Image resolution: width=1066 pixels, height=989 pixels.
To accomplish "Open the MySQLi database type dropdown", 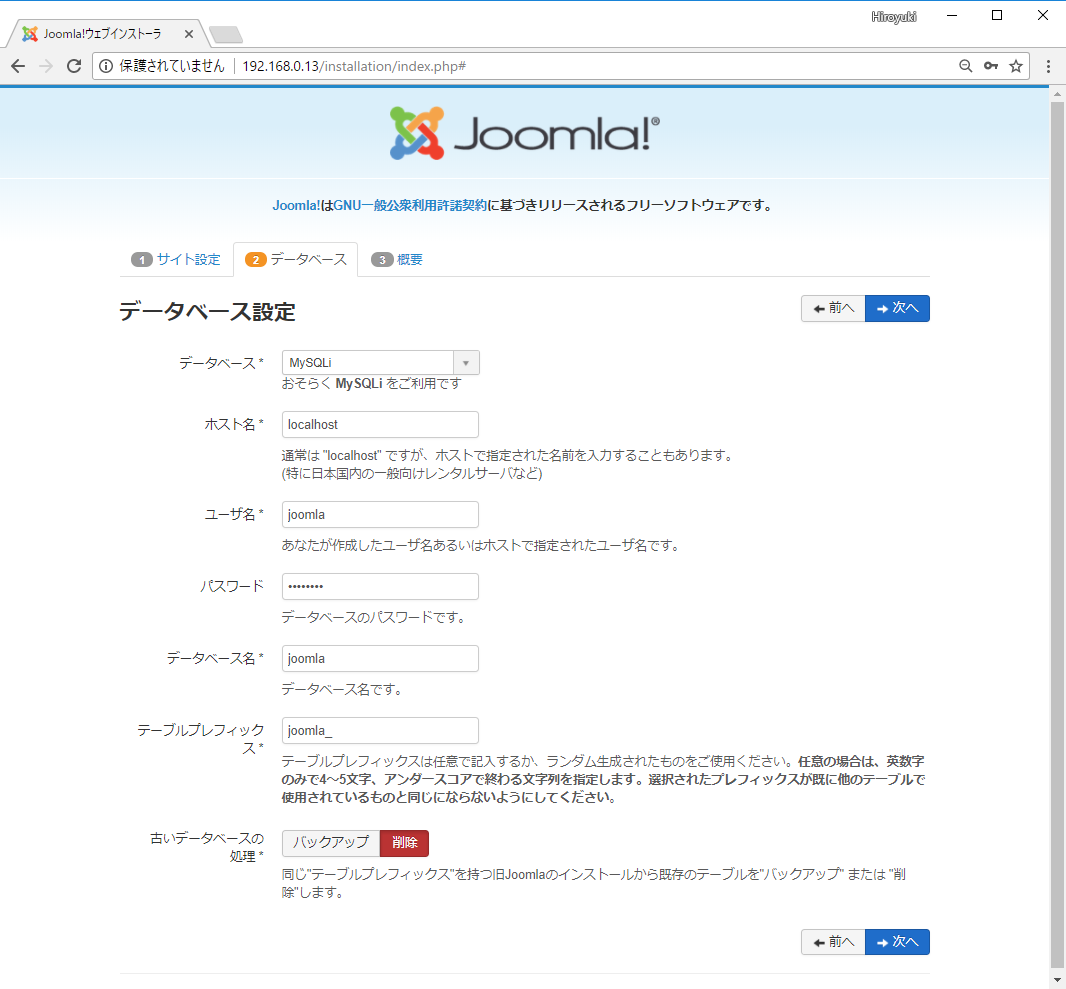I will tap(381, 363).
